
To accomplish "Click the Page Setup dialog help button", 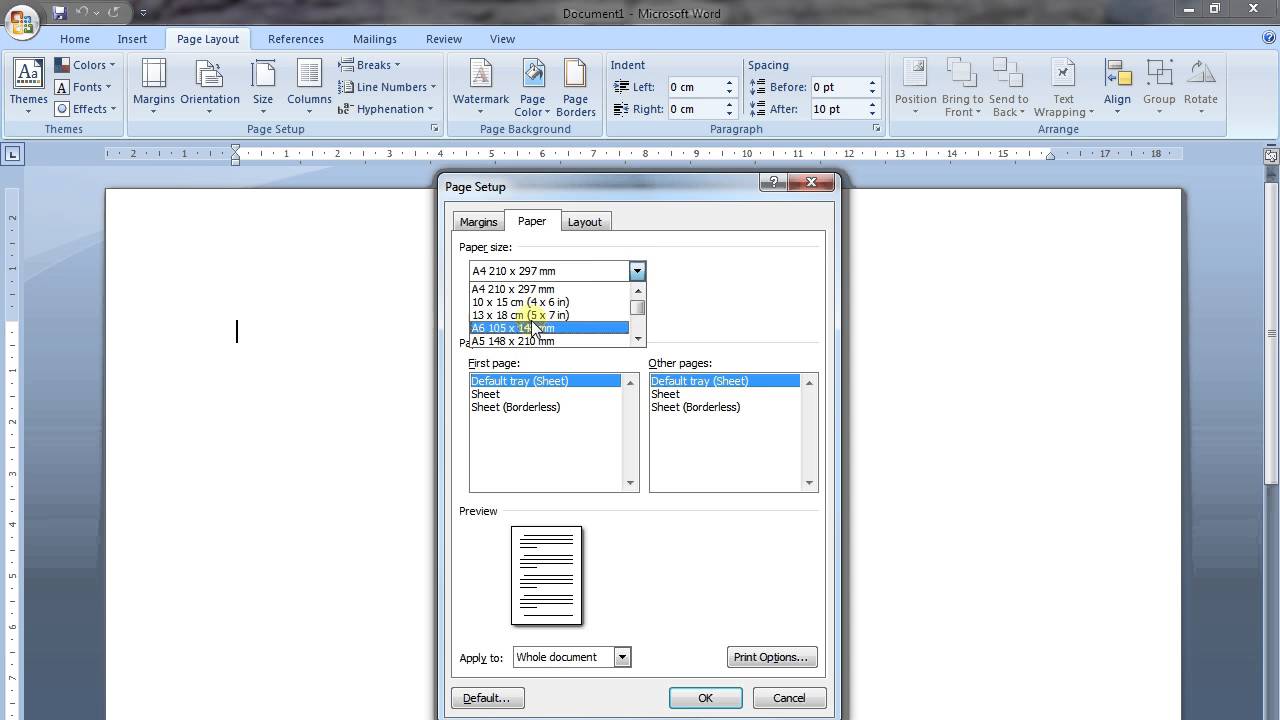I will [x=773, y=182].
